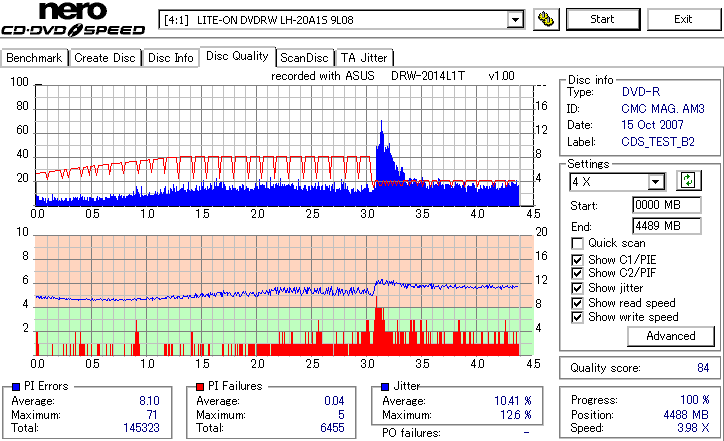Click PI Failures total 6455
The image size is (724, 441).
[332, 428]
